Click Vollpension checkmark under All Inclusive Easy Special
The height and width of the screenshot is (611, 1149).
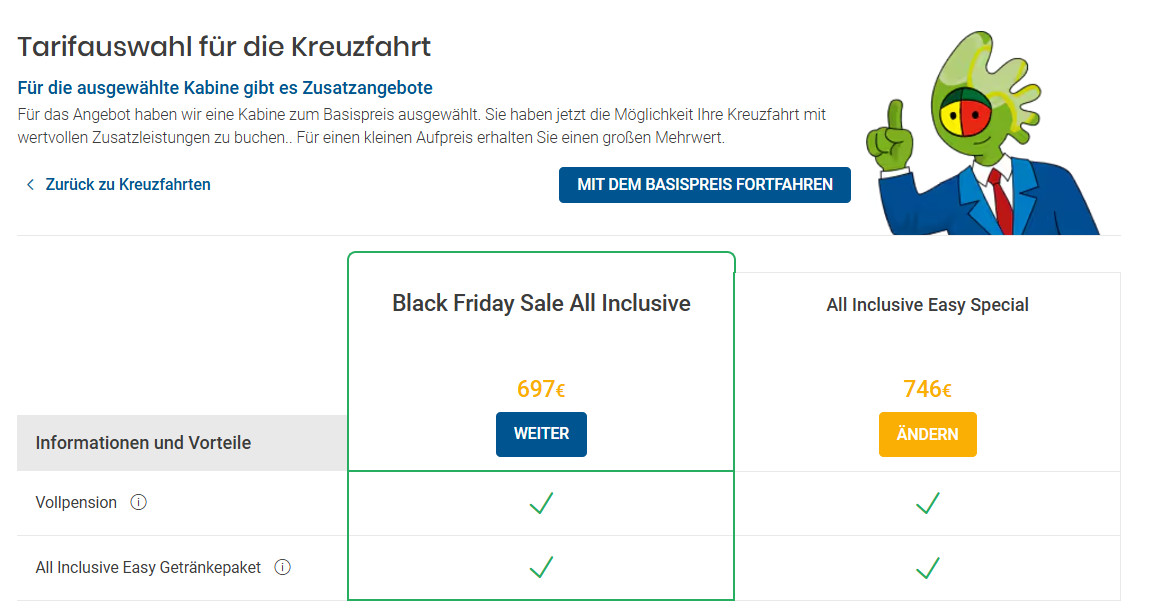coord(927,503)
